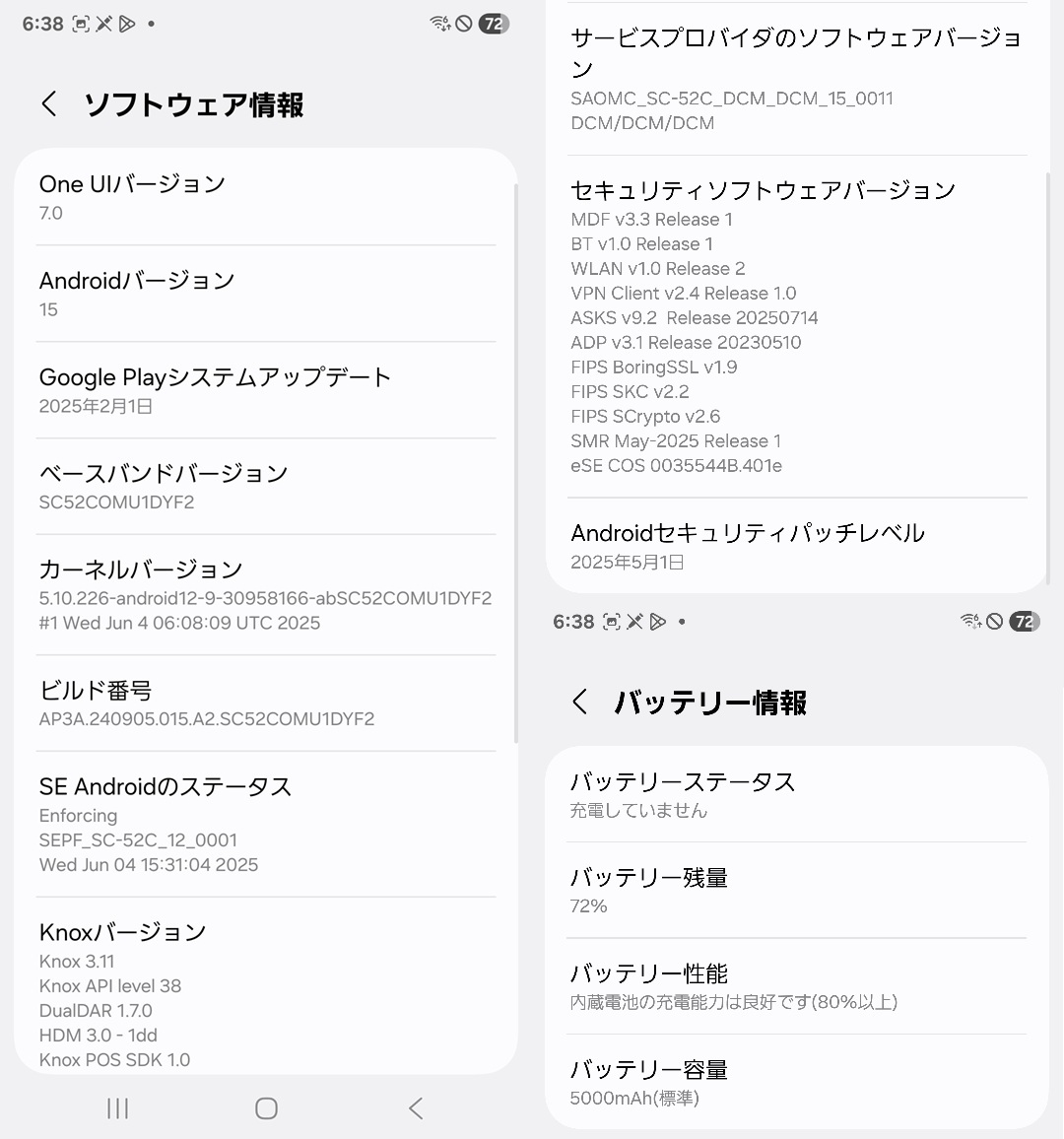Tap back arrow beside ソフトウェア情報 title

point(49,104)
